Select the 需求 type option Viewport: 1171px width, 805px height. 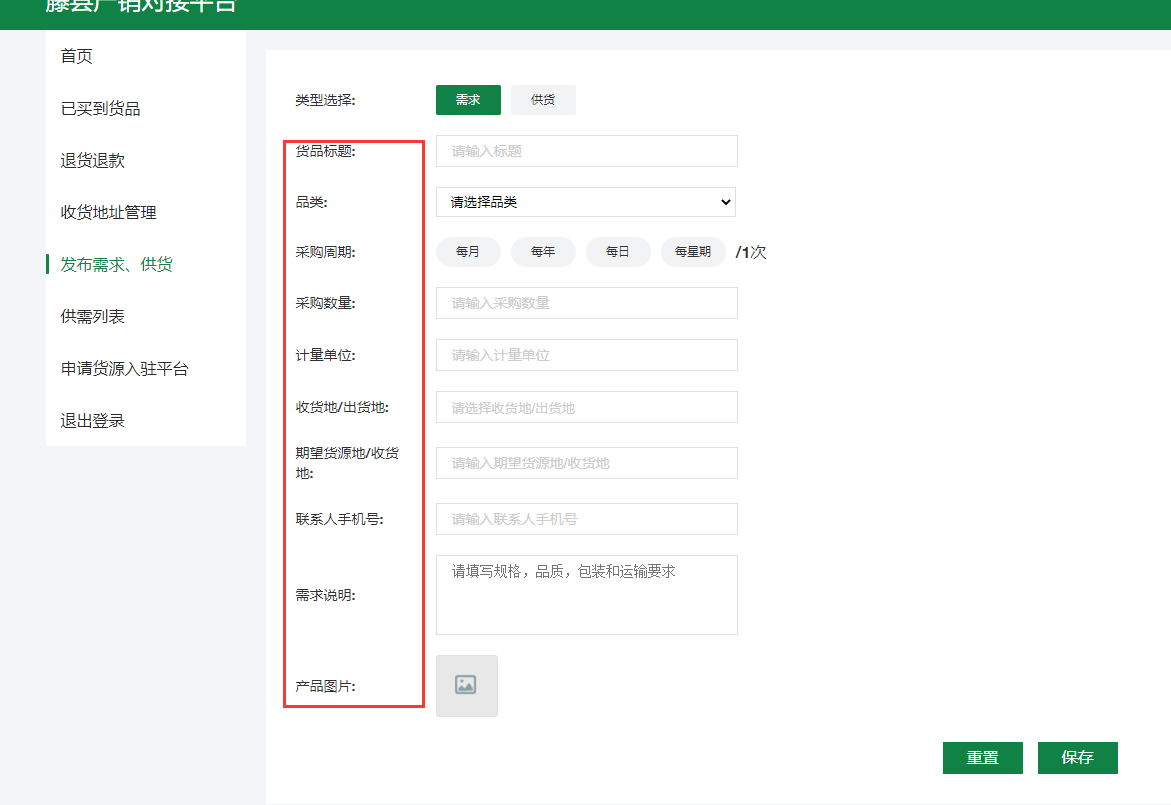click(468, 100)
